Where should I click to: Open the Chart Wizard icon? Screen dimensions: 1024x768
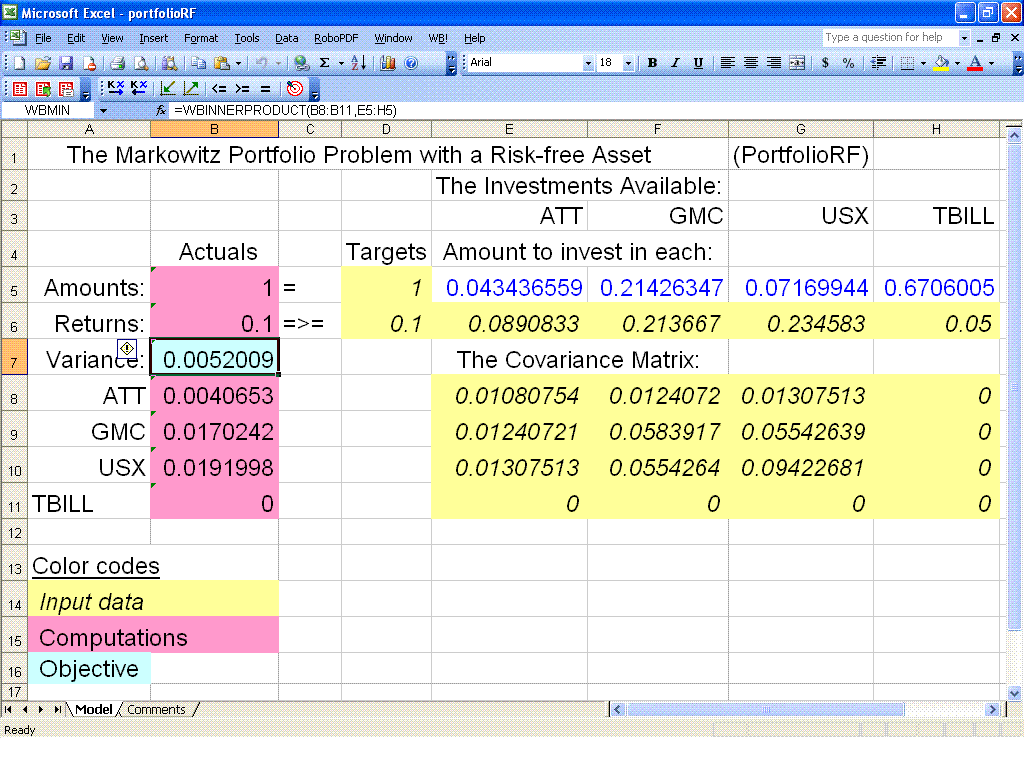coord(388,63)
